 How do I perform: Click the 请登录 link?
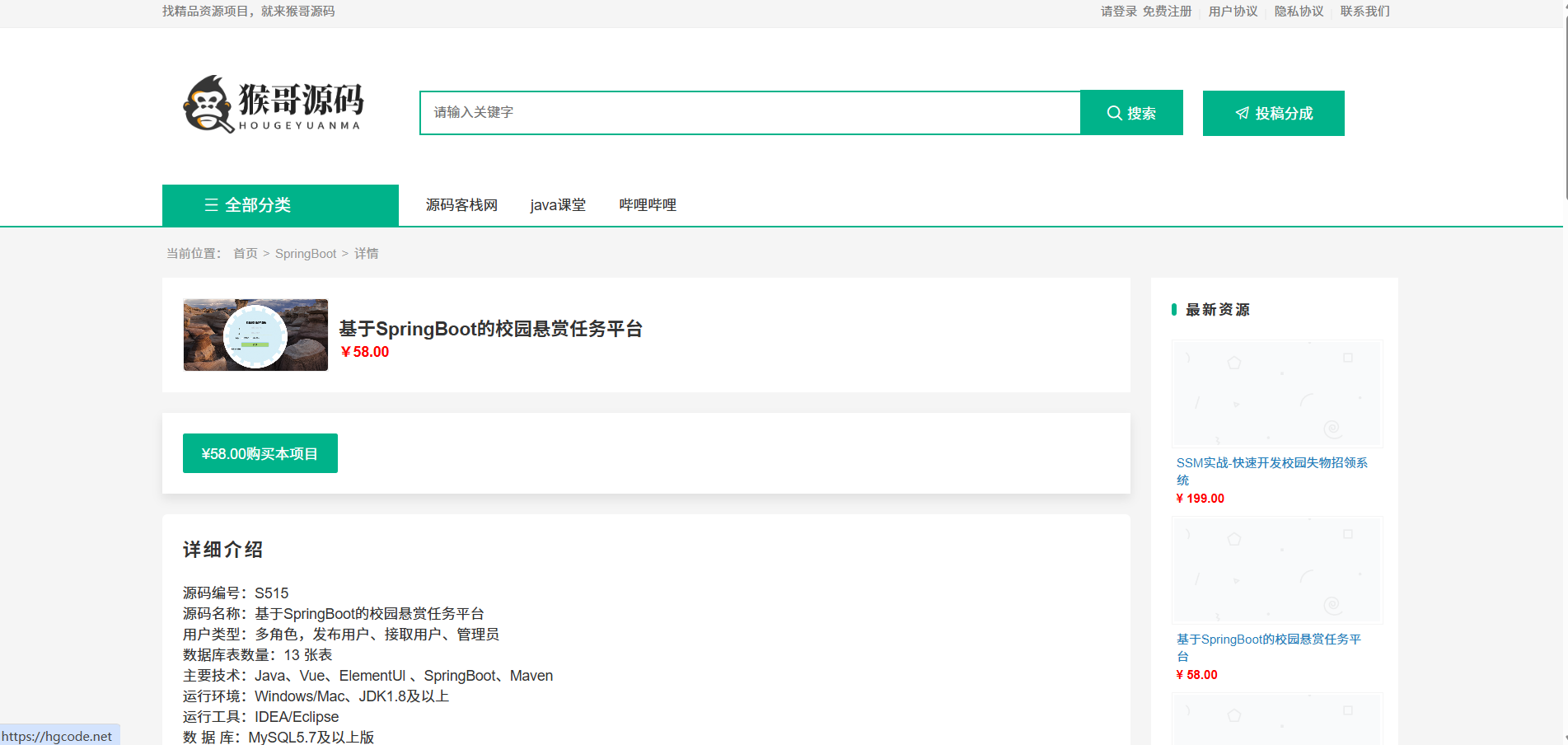[1118, 12]
